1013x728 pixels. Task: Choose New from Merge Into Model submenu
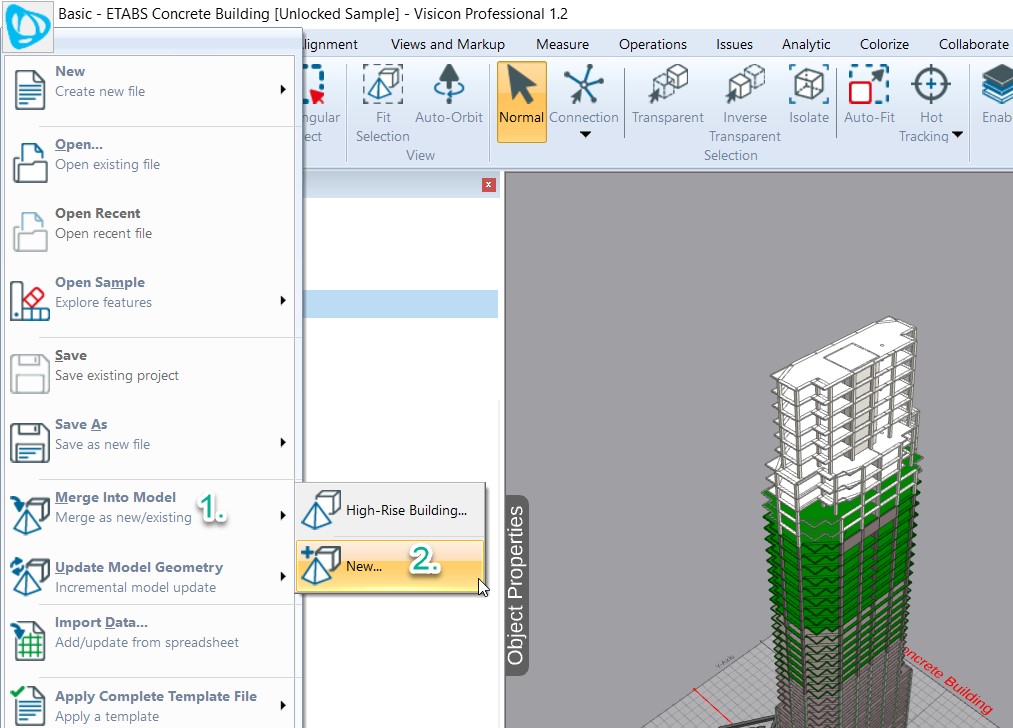tap(390, 564)
